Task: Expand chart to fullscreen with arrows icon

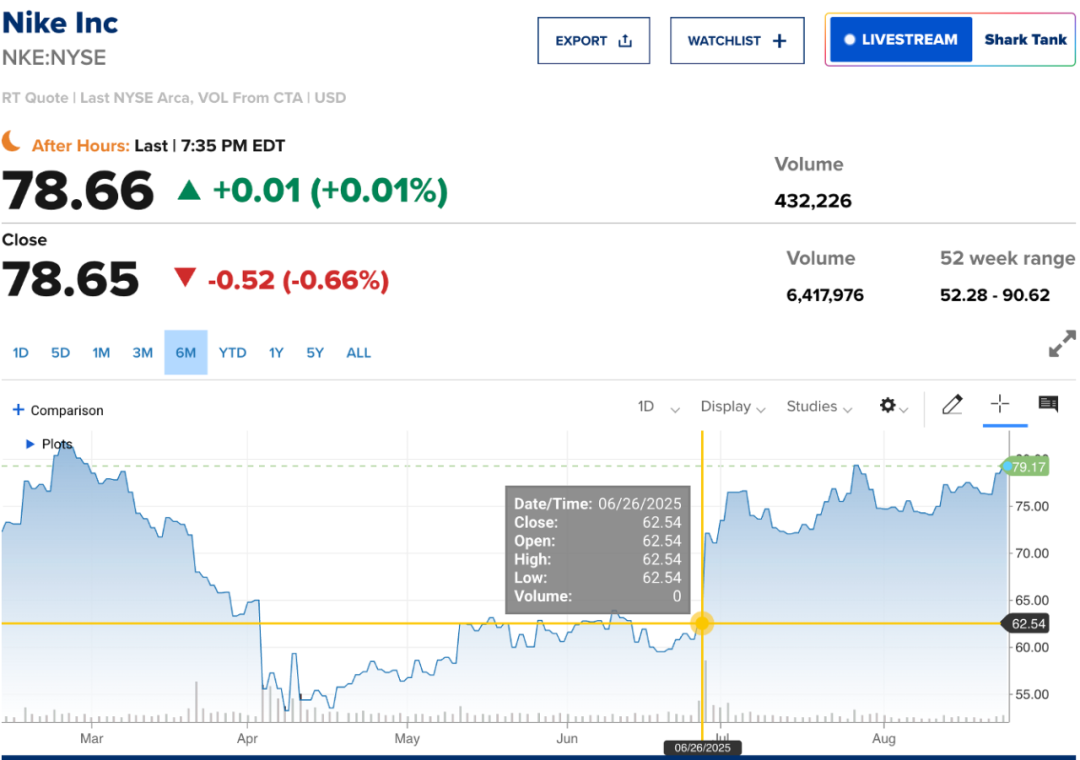Action: coord(1061,344)
